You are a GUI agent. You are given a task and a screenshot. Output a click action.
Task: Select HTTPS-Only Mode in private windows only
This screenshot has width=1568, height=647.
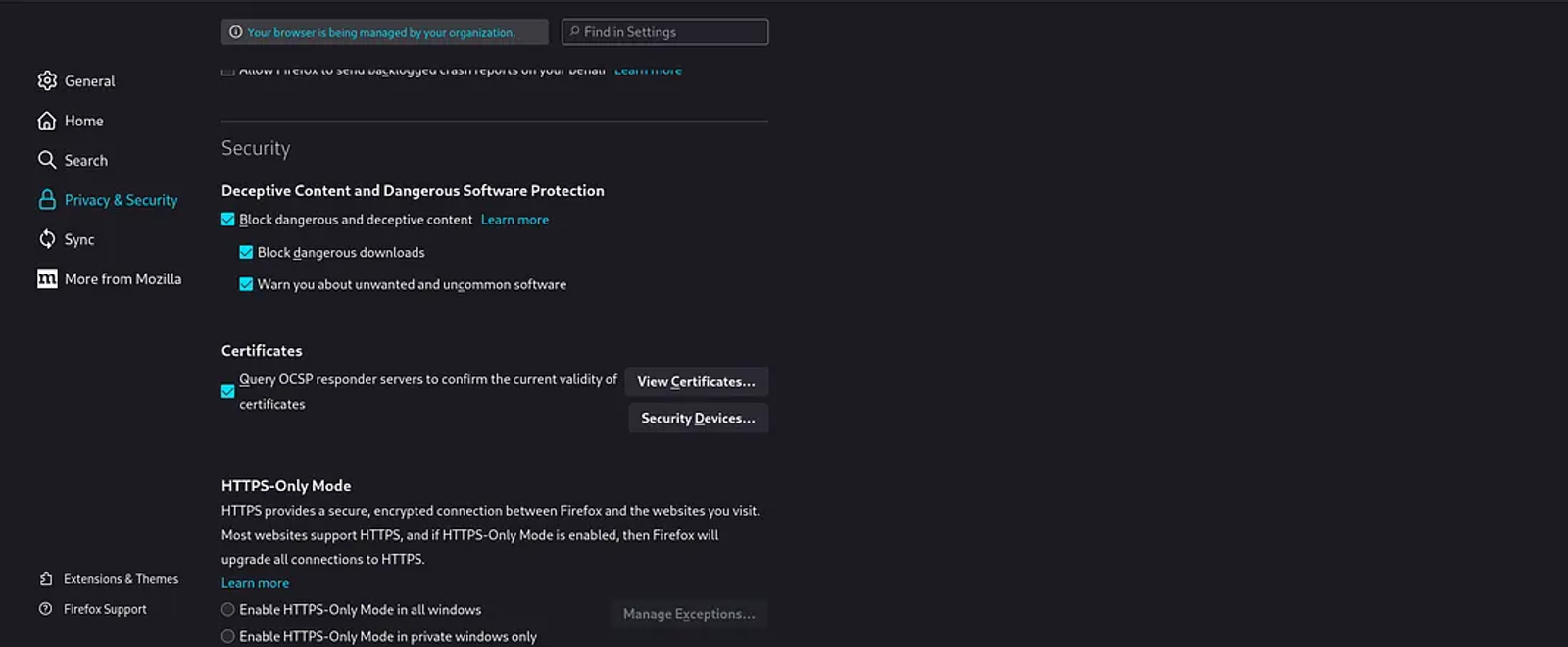point(228,636)
